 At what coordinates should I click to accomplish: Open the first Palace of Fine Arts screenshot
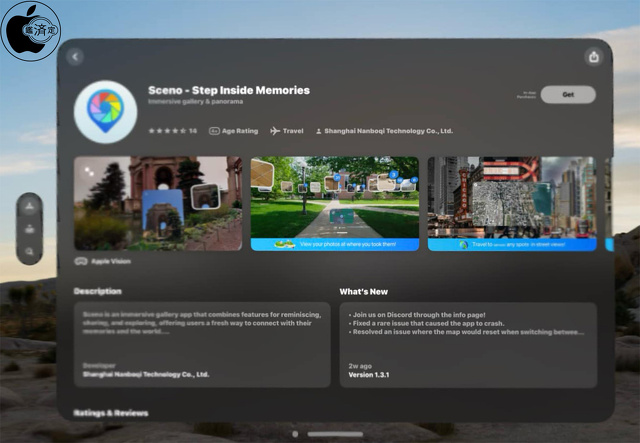pos(158,203)
